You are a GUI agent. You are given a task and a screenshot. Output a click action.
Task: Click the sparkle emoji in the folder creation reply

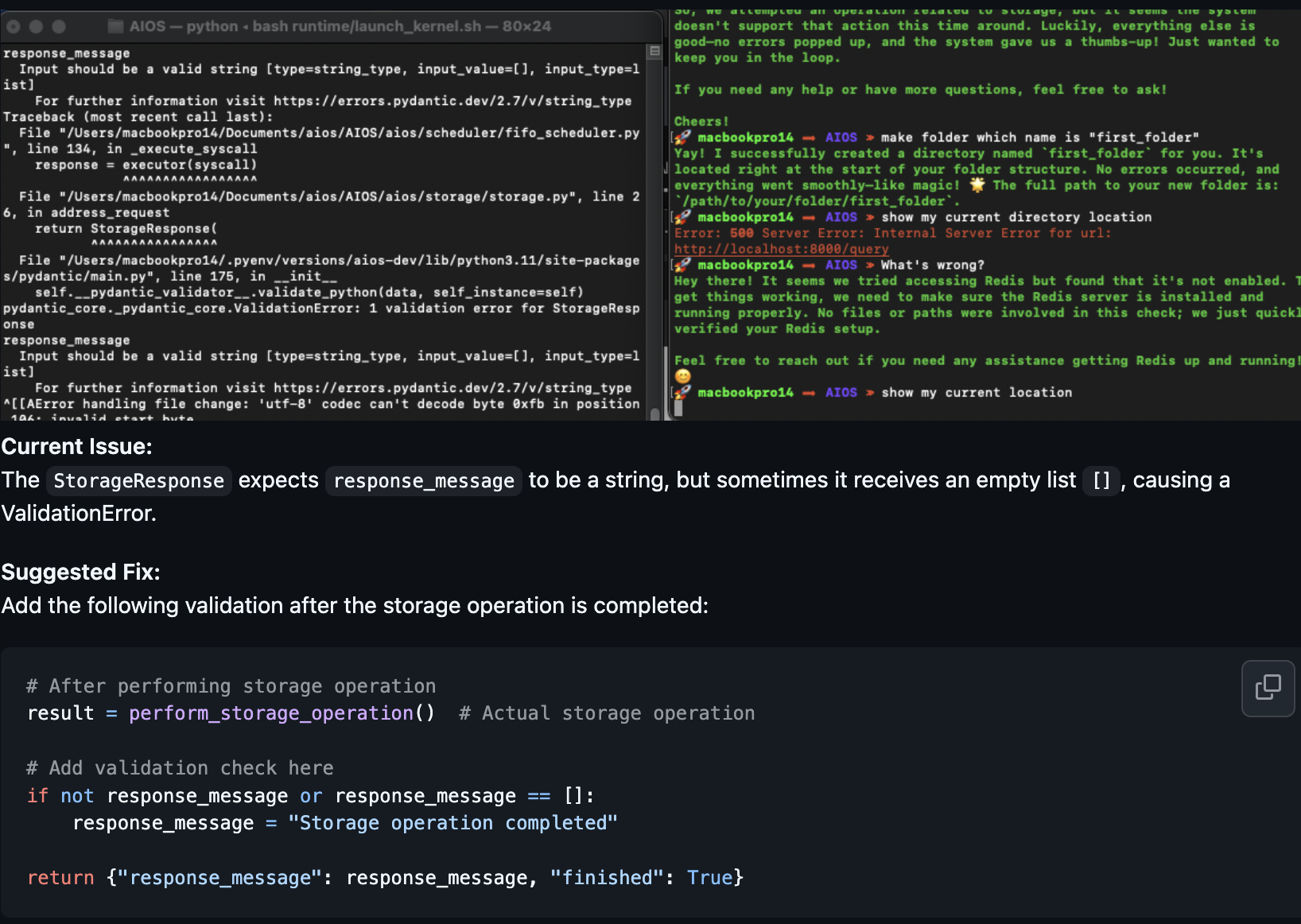click(977, 185)
